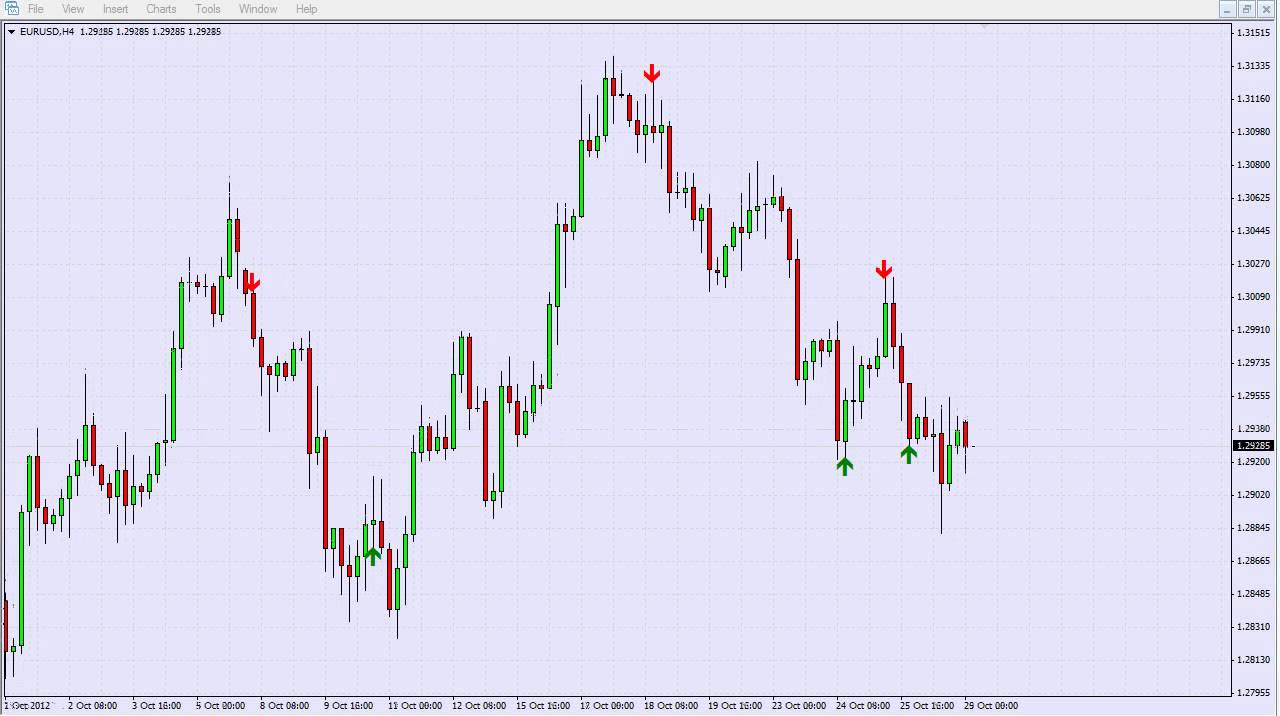
Task: Click the 23 Oct 00:00 time label
Action: [798, 706]
